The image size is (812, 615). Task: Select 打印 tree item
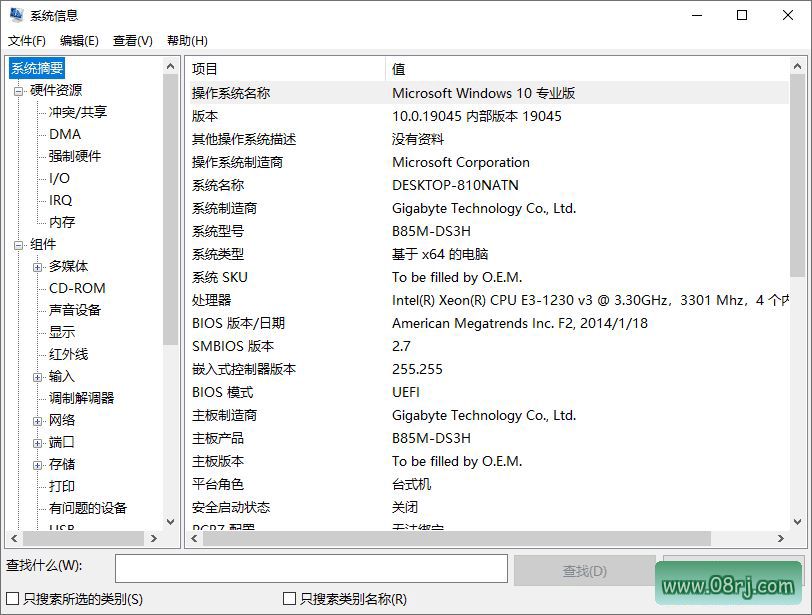coord(62,486)
